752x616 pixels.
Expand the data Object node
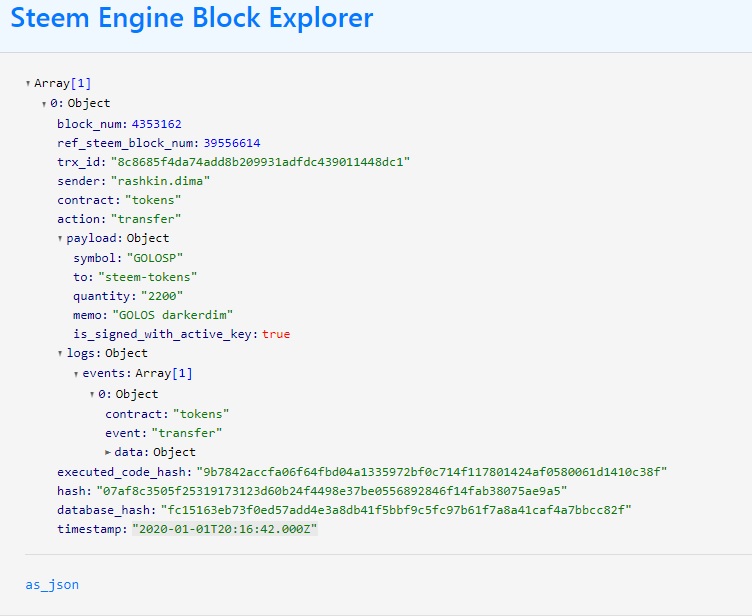point(108,452)
